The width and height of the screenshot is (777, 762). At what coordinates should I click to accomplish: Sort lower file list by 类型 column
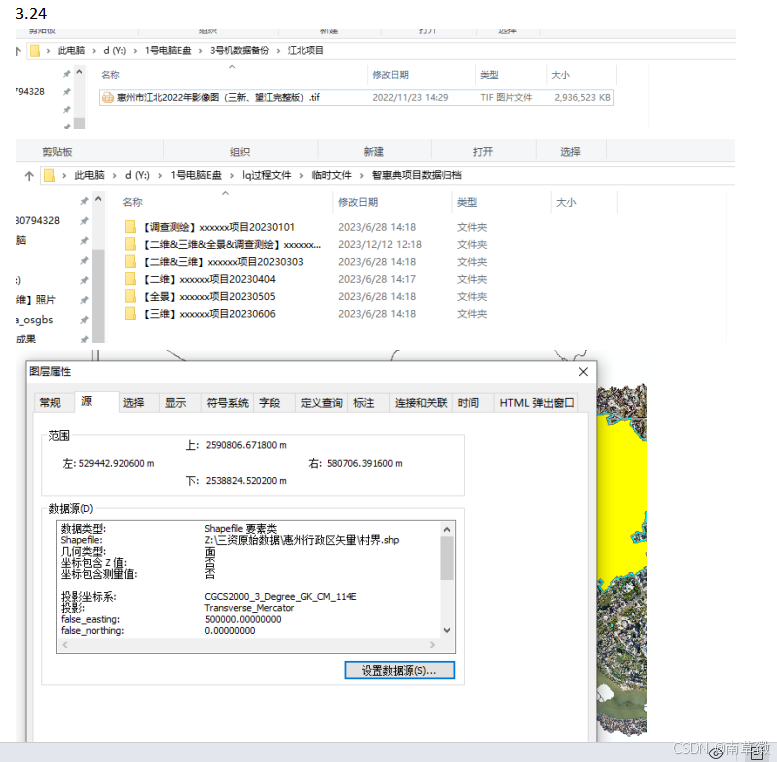click(467, 202)
